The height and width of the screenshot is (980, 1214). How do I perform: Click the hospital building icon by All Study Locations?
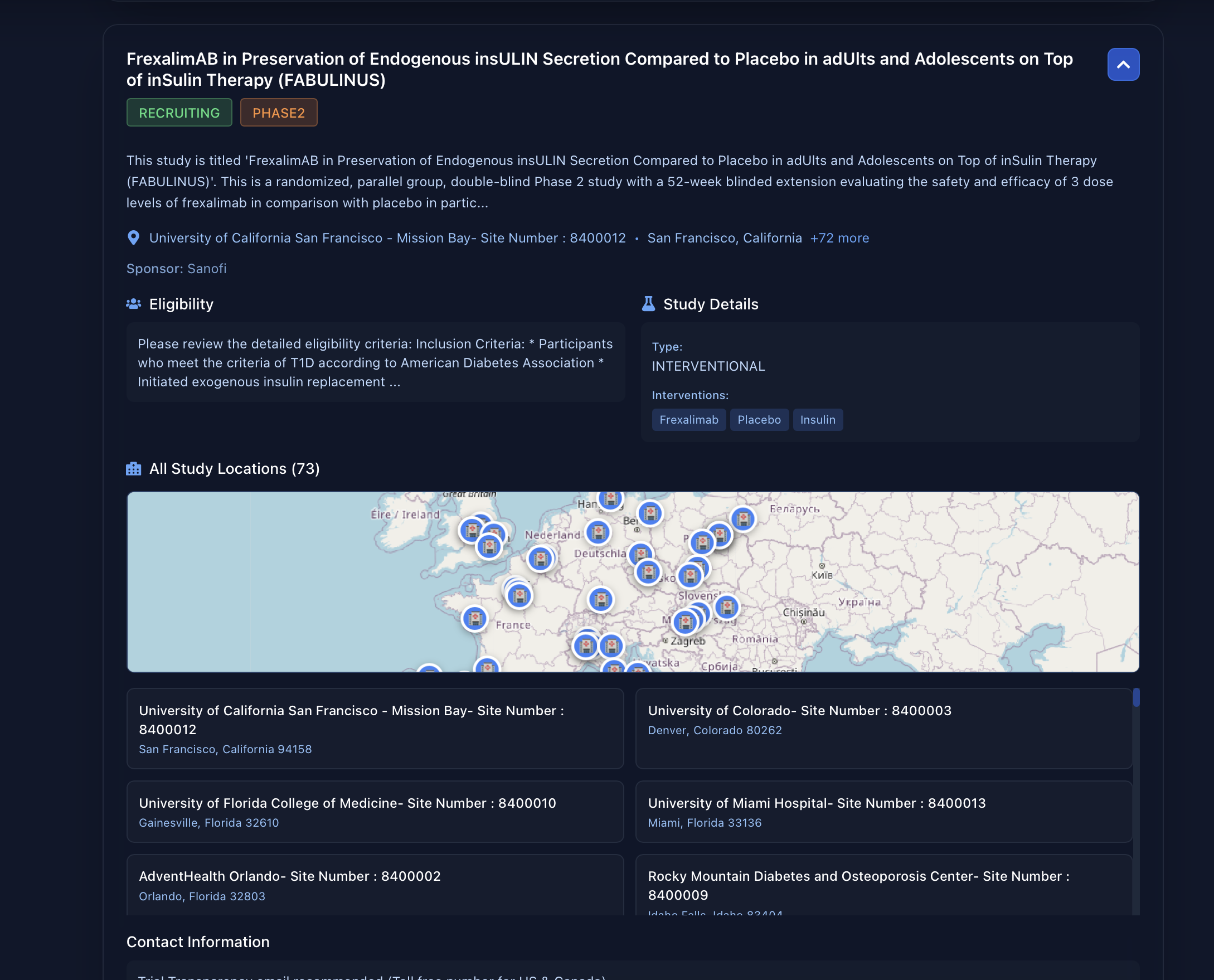coord(133,469)
